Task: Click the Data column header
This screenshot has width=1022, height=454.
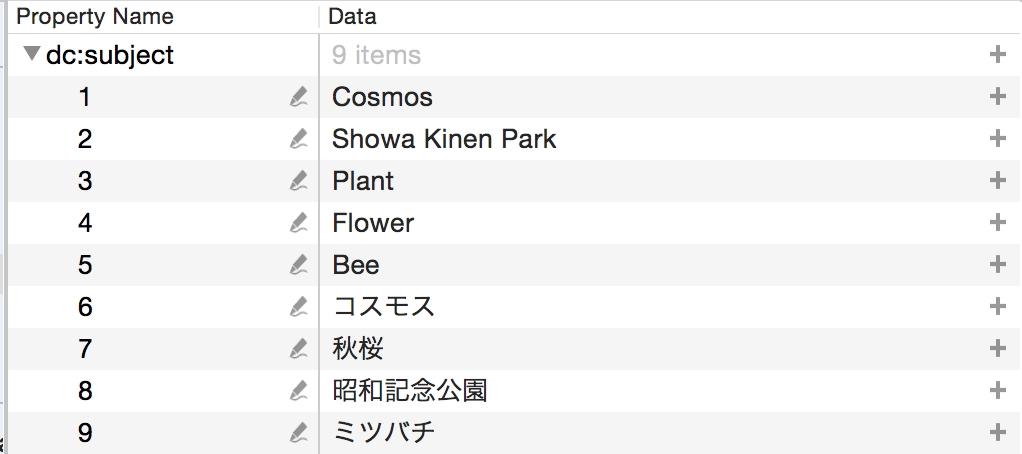Action: (x=352, y=17)
